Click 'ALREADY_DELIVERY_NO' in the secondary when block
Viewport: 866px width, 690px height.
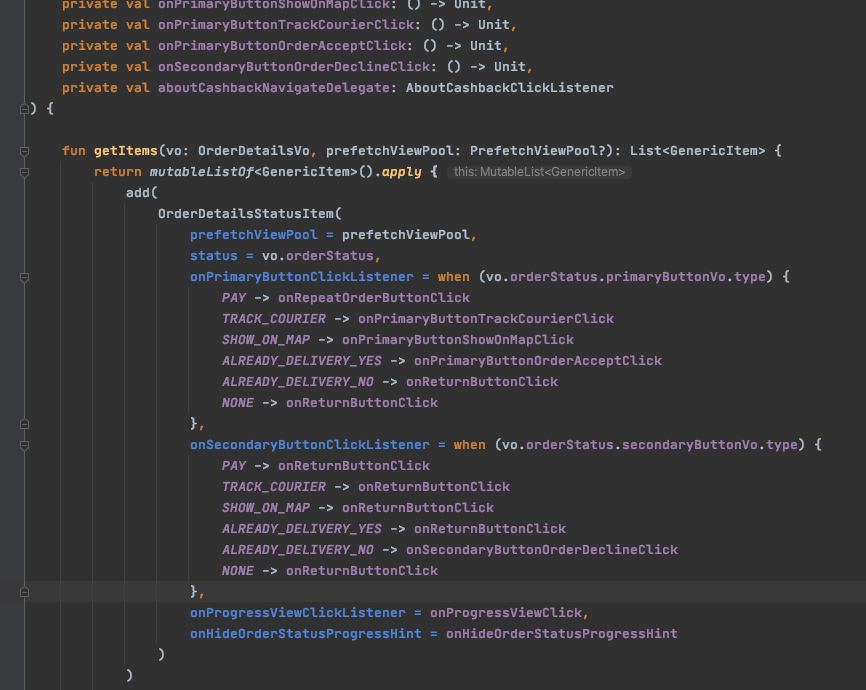[298, 550]
